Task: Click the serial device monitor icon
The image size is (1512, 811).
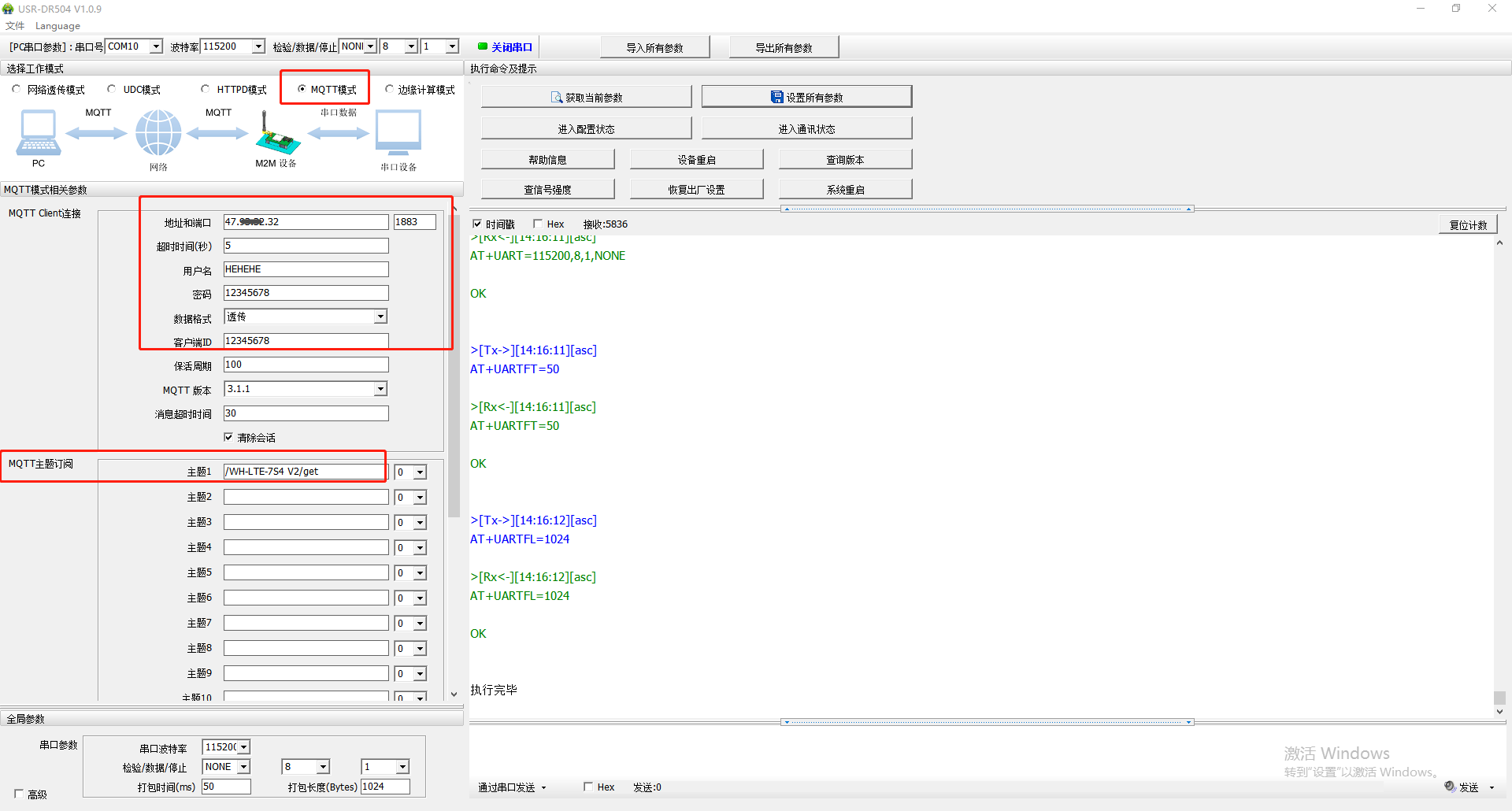Action: click(x=398, y=132)
